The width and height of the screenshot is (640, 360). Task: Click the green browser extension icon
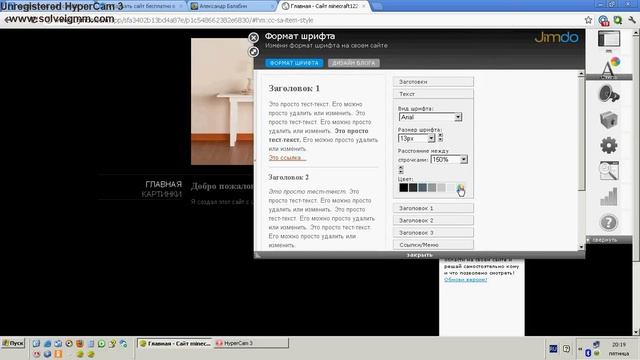pos(618,20)
